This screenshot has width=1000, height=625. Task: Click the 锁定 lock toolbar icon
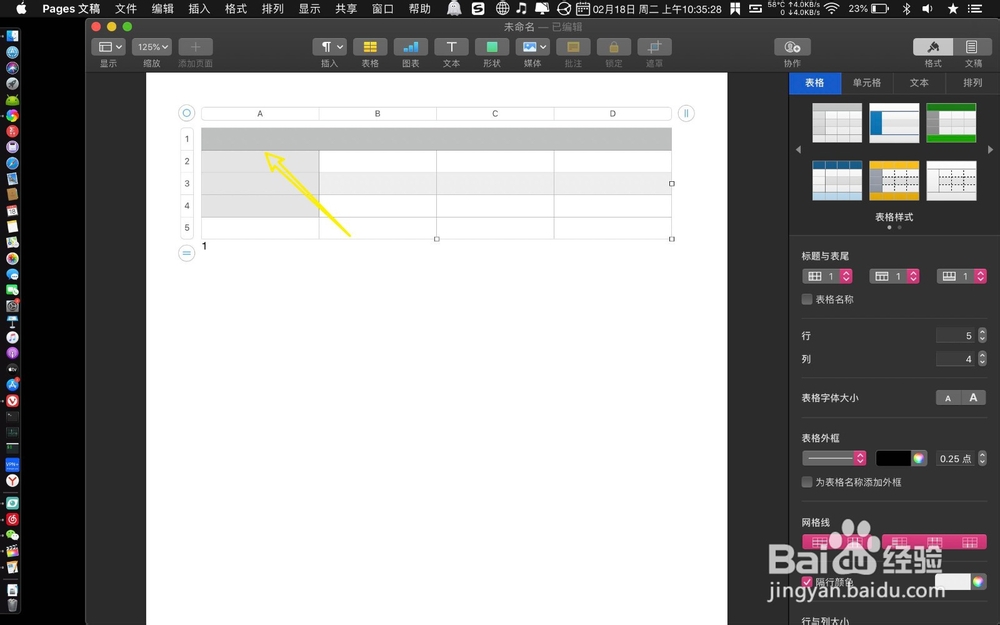click(x=614, y=47)
